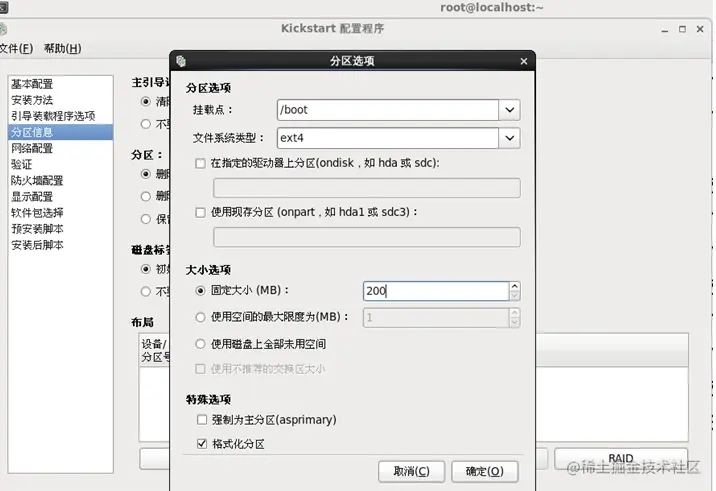
Task: Open the 挂载点 mount point dropdown arrow
Action: click(510, 110)
